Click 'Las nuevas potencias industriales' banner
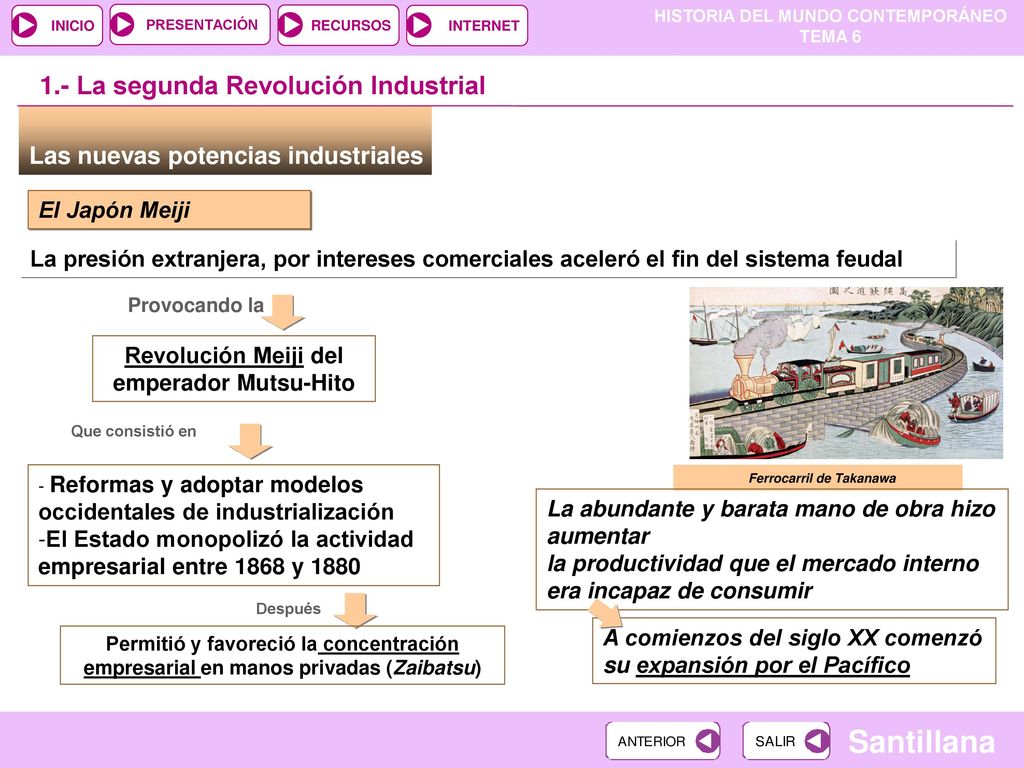The width and height of the screenshot is (1024, 768). [225, 142]
